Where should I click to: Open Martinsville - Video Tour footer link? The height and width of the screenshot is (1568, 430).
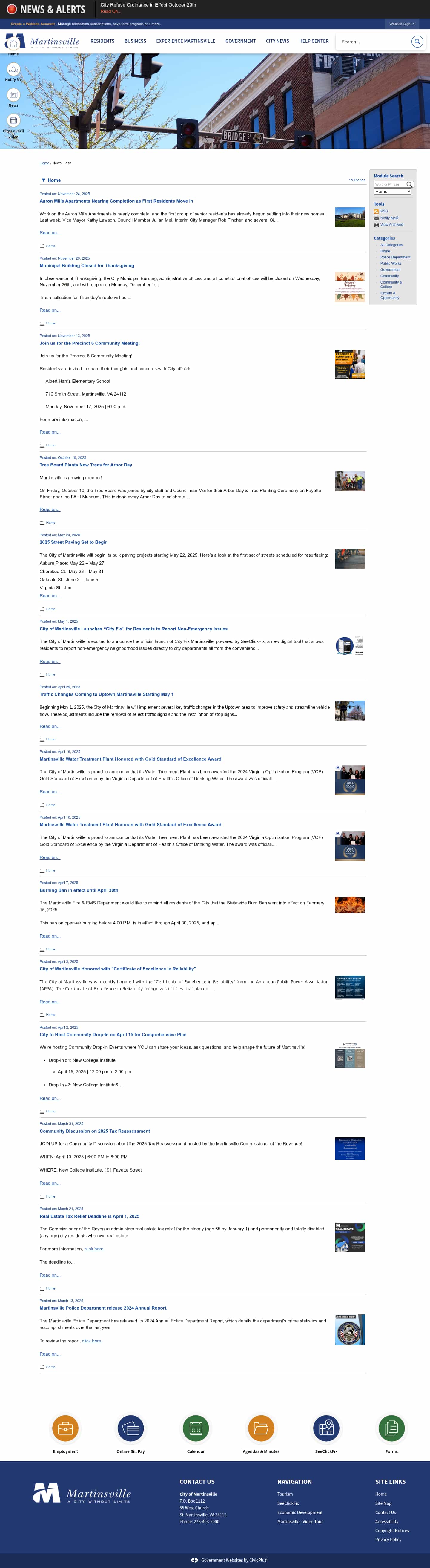(x=300, y=1522)
